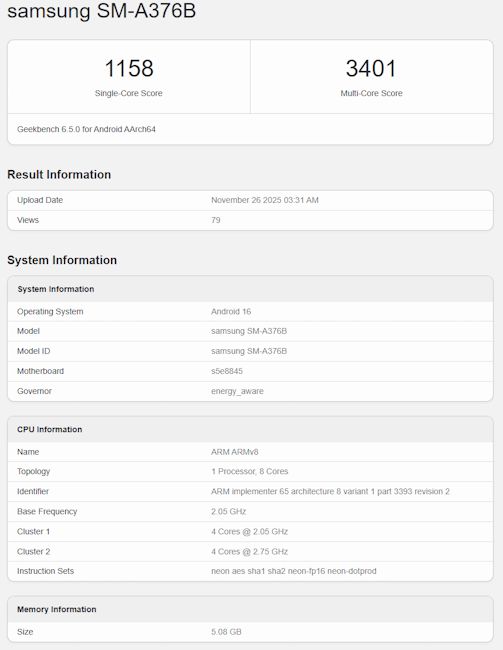Select the 'energy_aware' governor value
Screen dimensions: 503x650
(x=237, y=391)
